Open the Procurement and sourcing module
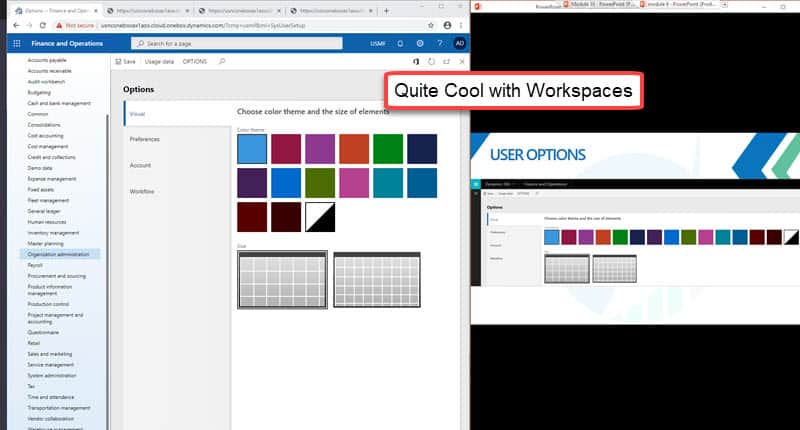The image size is (800, 430). [57, 276]
